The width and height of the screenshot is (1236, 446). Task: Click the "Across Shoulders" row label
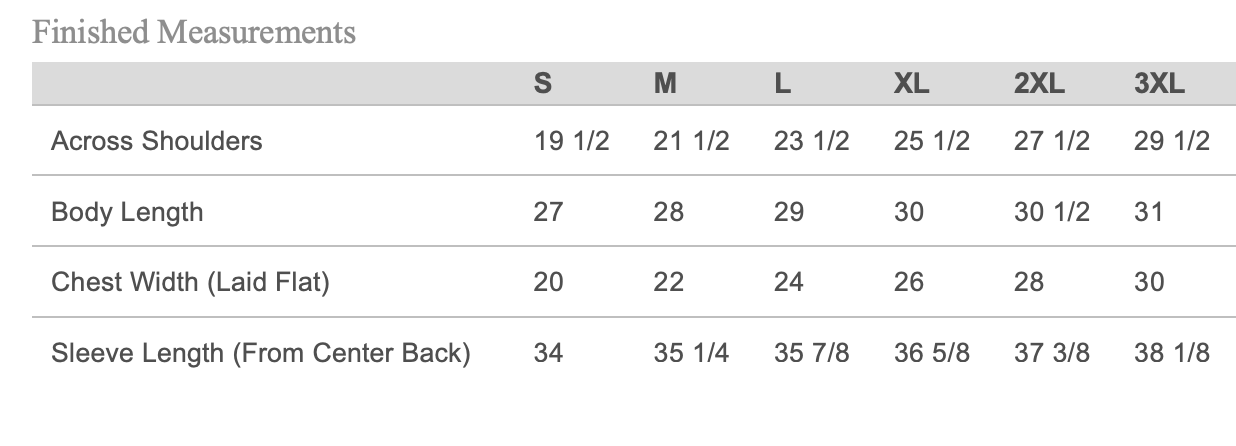pyautogui.click(x=157, y=141)
